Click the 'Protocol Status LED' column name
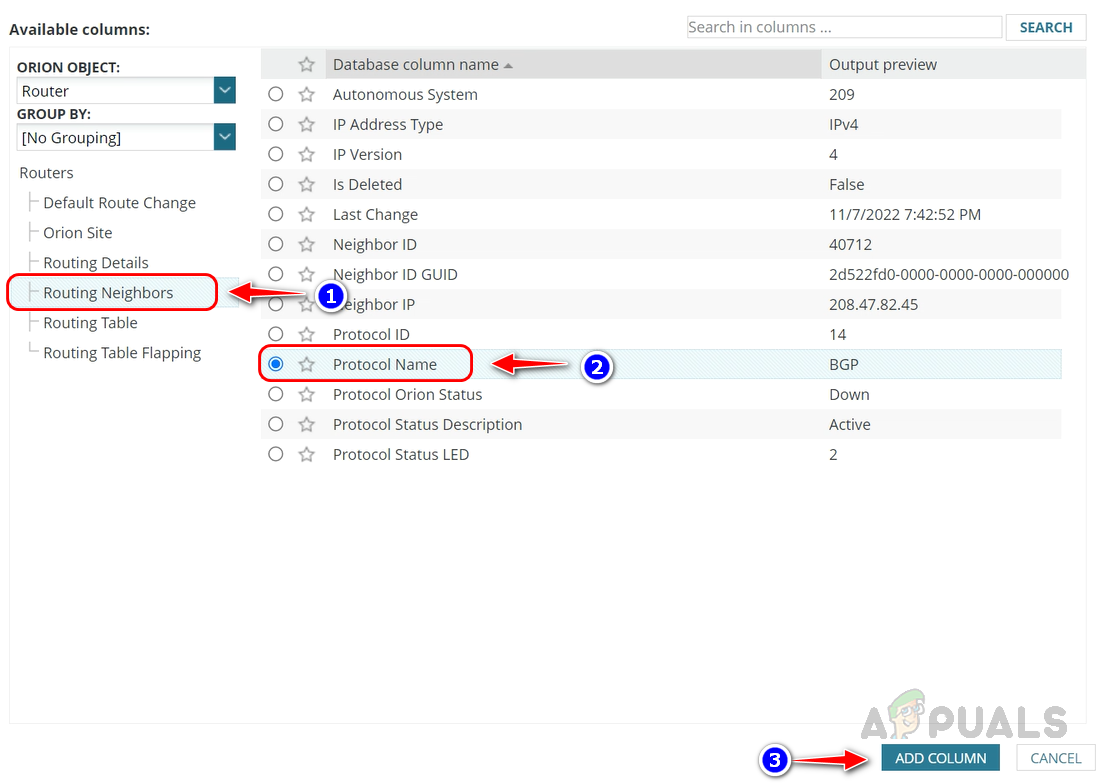Screen dimensions: 1108x784 [401, 455]
